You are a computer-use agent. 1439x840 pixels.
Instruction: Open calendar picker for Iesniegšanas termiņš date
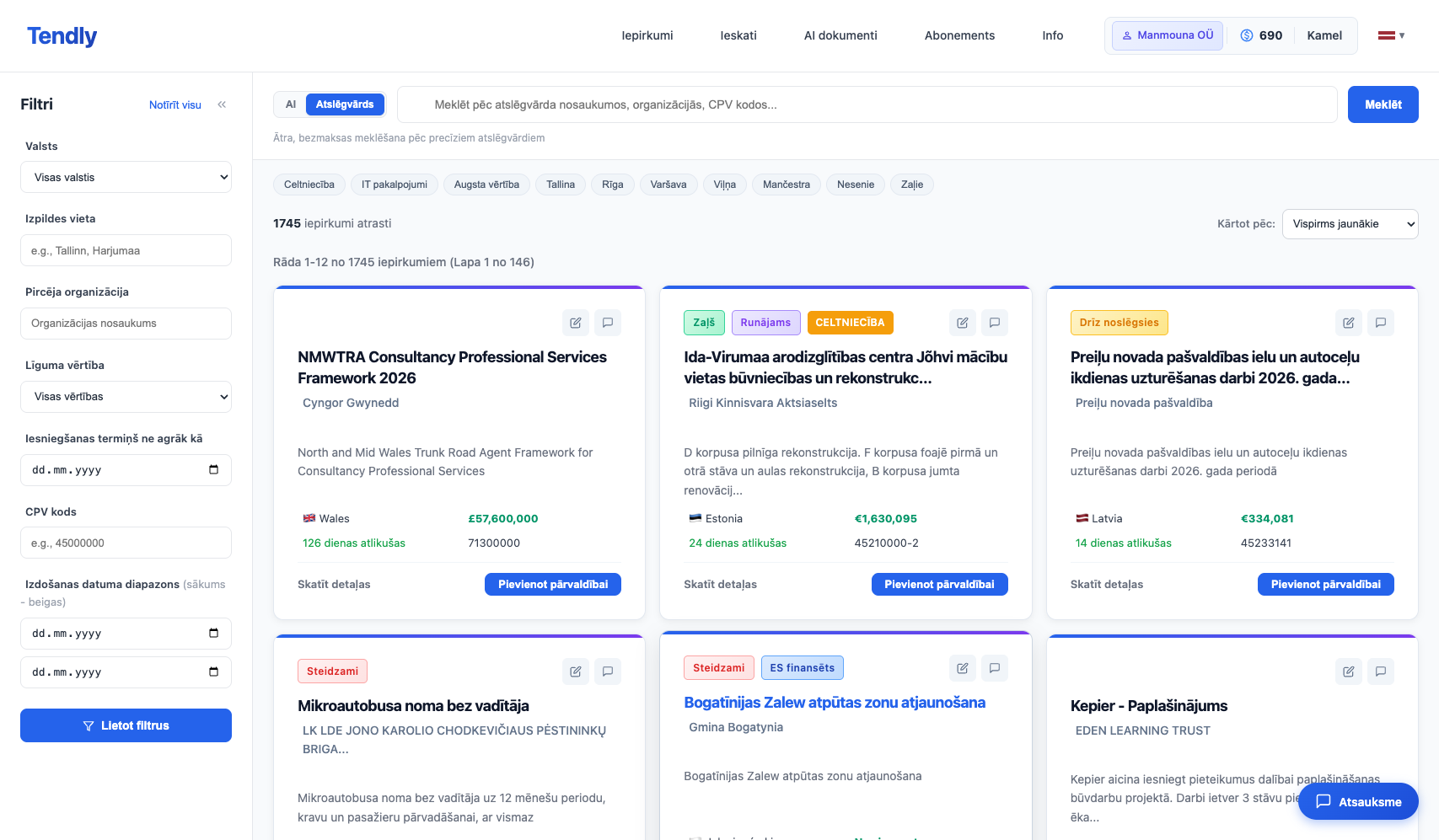pos(213,470)
